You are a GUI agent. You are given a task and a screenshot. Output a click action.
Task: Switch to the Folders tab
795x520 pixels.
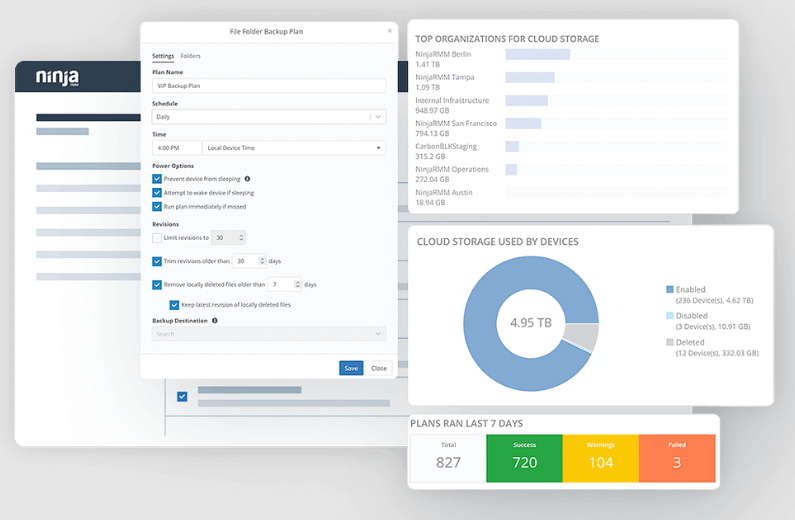(x=191, y=56)
